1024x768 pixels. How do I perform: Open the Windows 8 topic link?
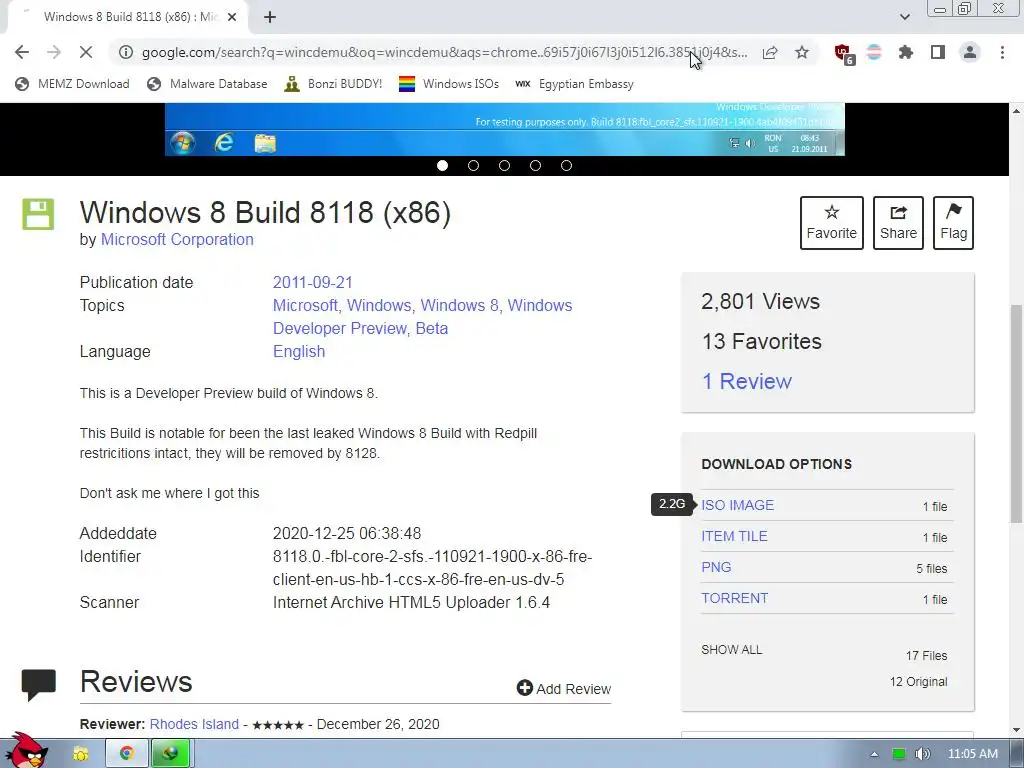[460, 305]
